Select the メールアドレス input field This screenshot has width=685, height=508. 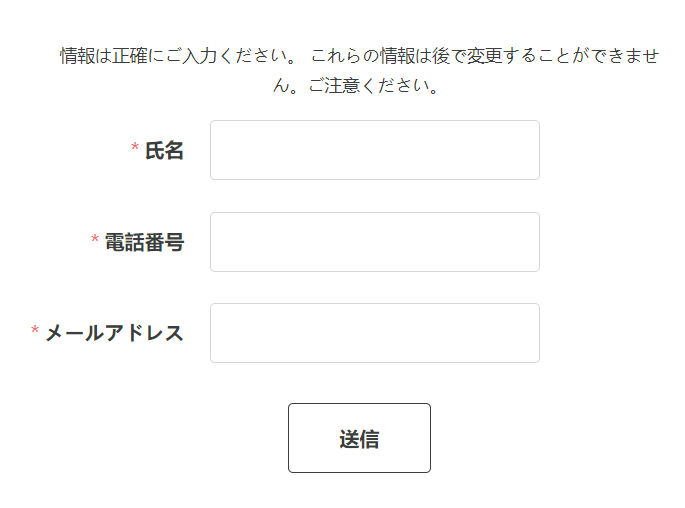374,333
